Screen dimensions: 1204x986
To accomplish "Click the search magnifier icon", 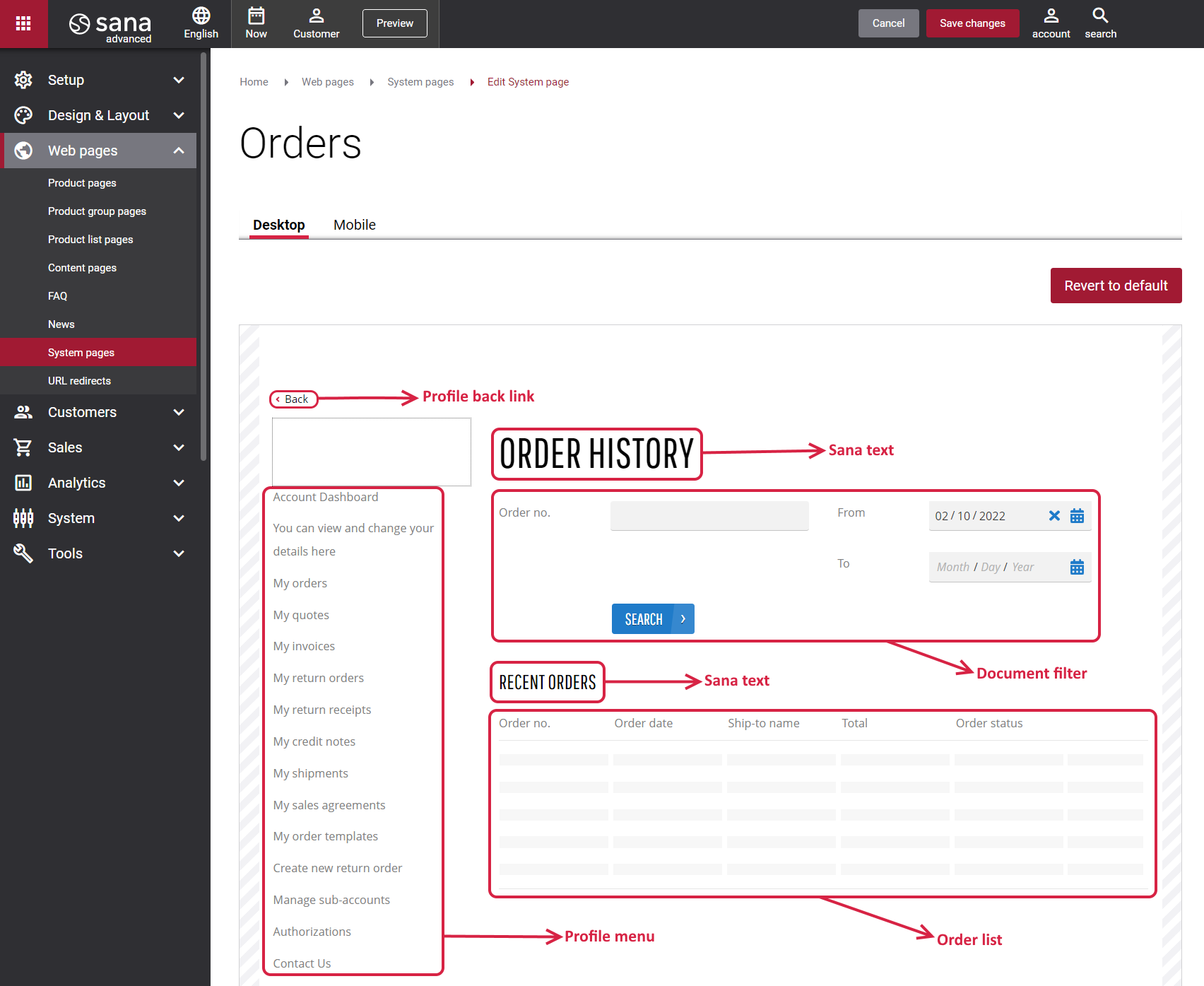I will click(x=1100, y=16).
